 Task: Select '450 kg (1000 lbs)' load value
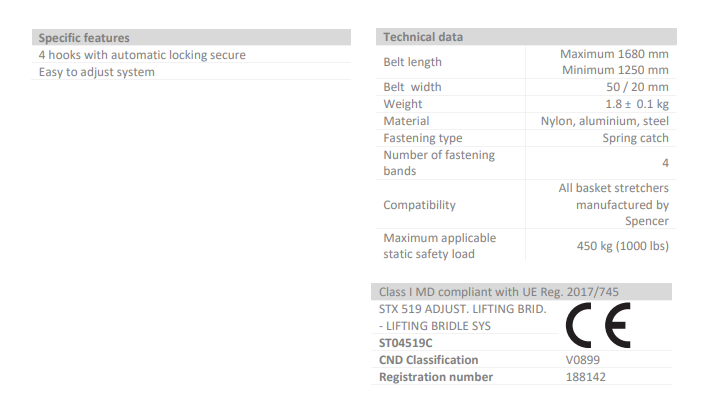click(x=623, y=246)
